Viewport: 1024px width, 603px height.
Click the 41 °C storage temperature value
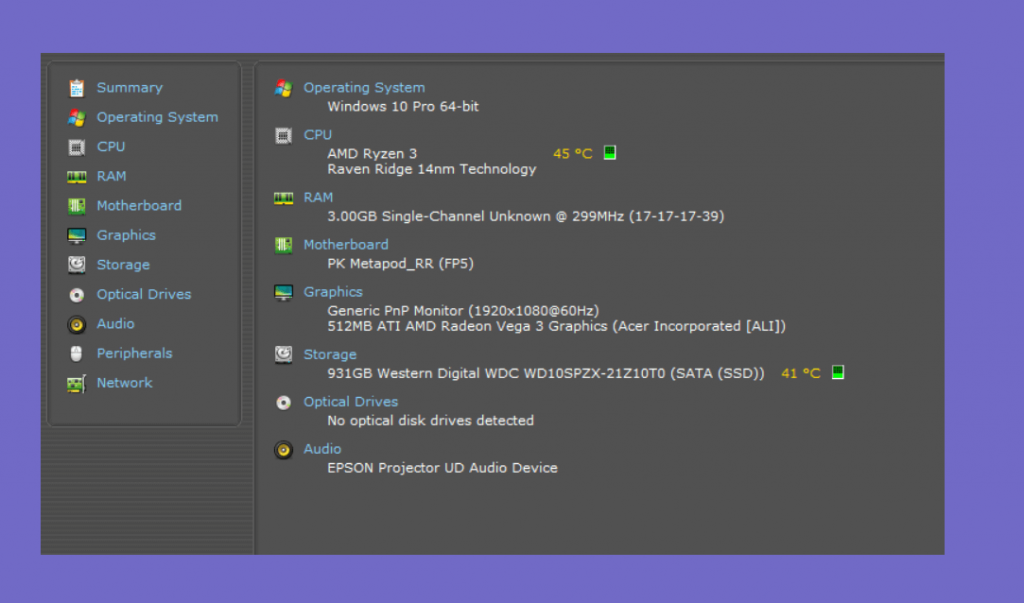click(x=801, y=373)
